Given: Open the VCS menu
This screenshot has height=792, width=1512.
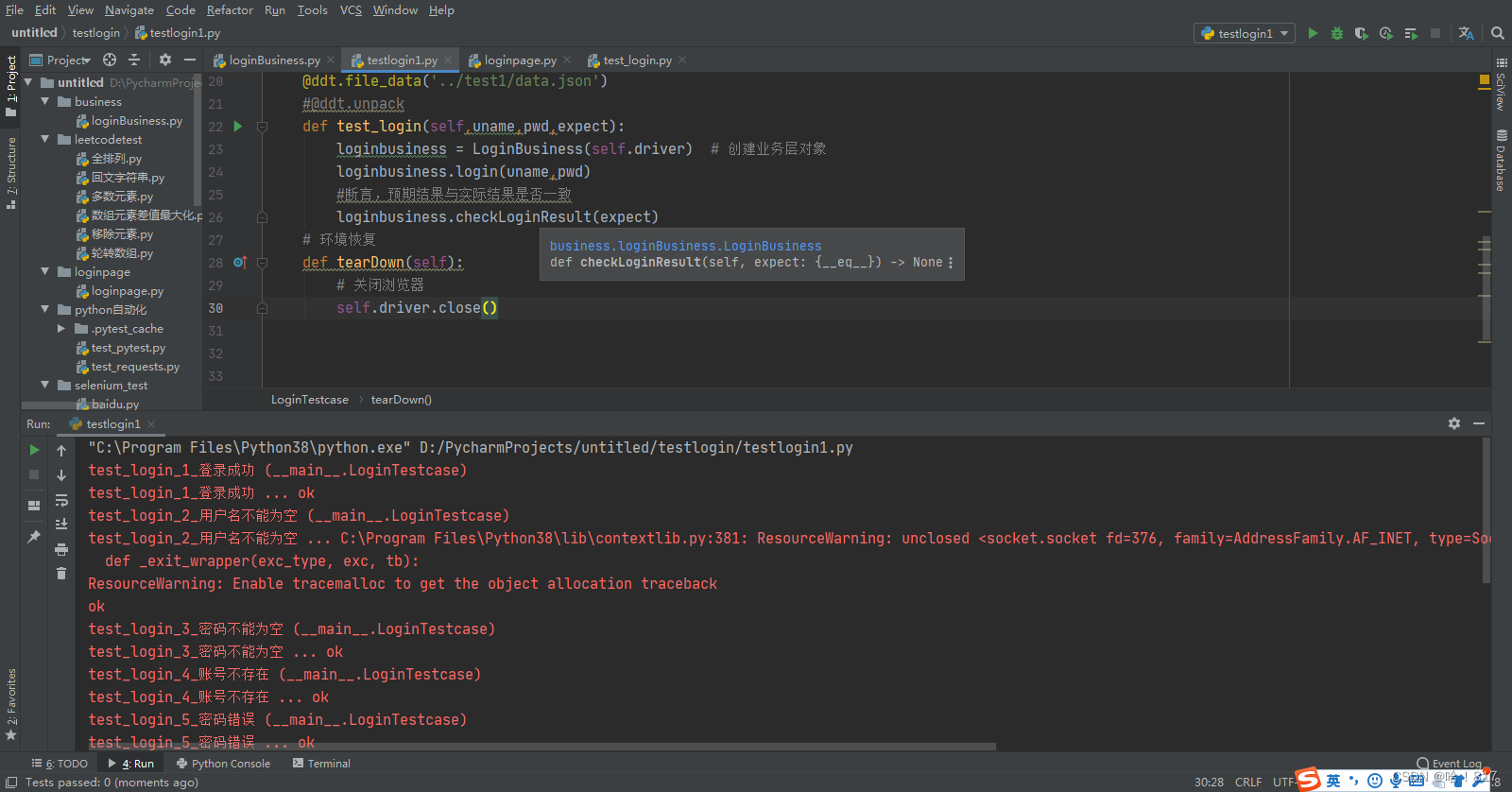Looking at the screenshot, I should point(351,10).
